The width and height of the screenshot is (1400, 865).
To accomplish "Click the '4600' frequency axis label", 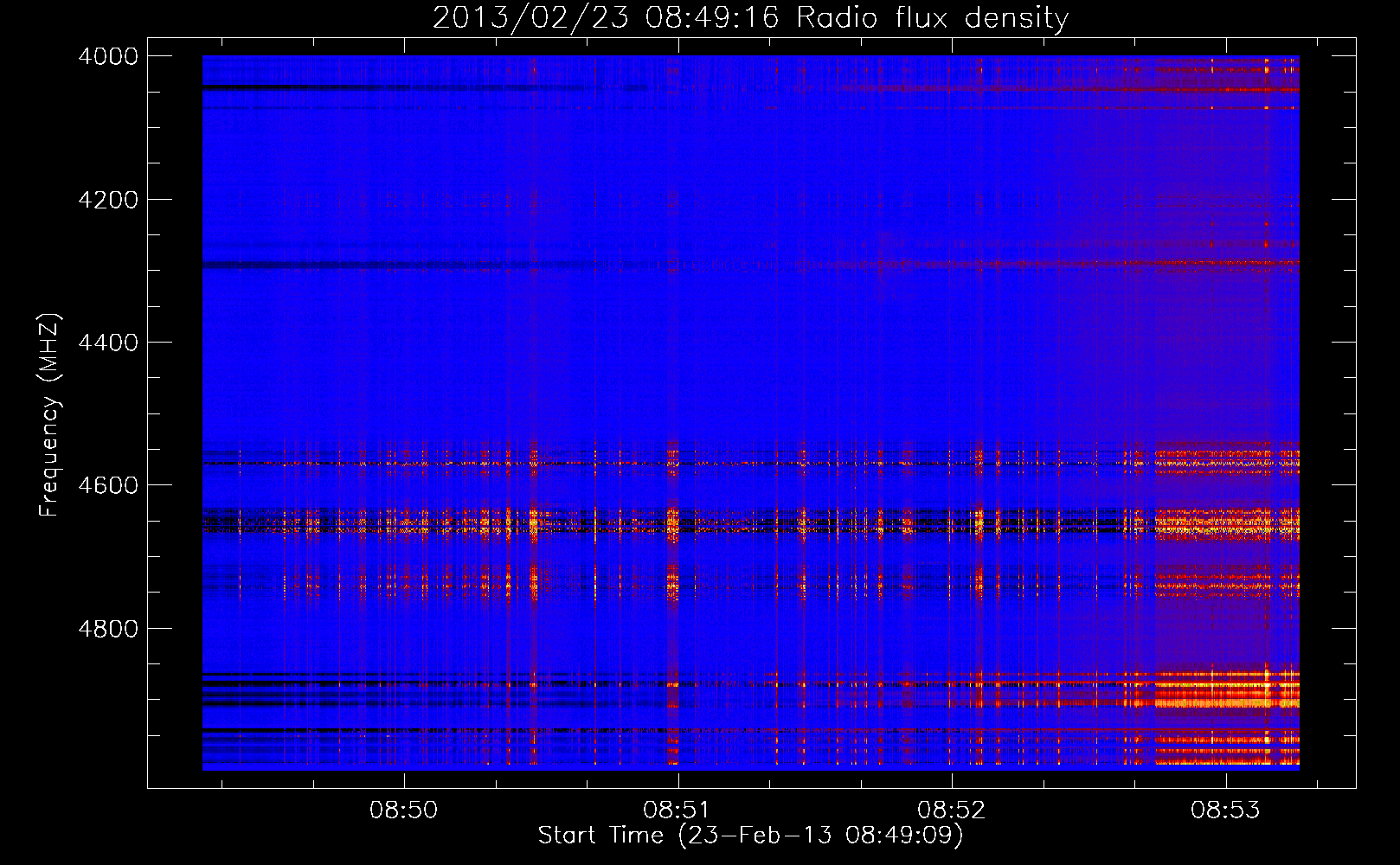I will pyautogui.click(x=108, y=485).
